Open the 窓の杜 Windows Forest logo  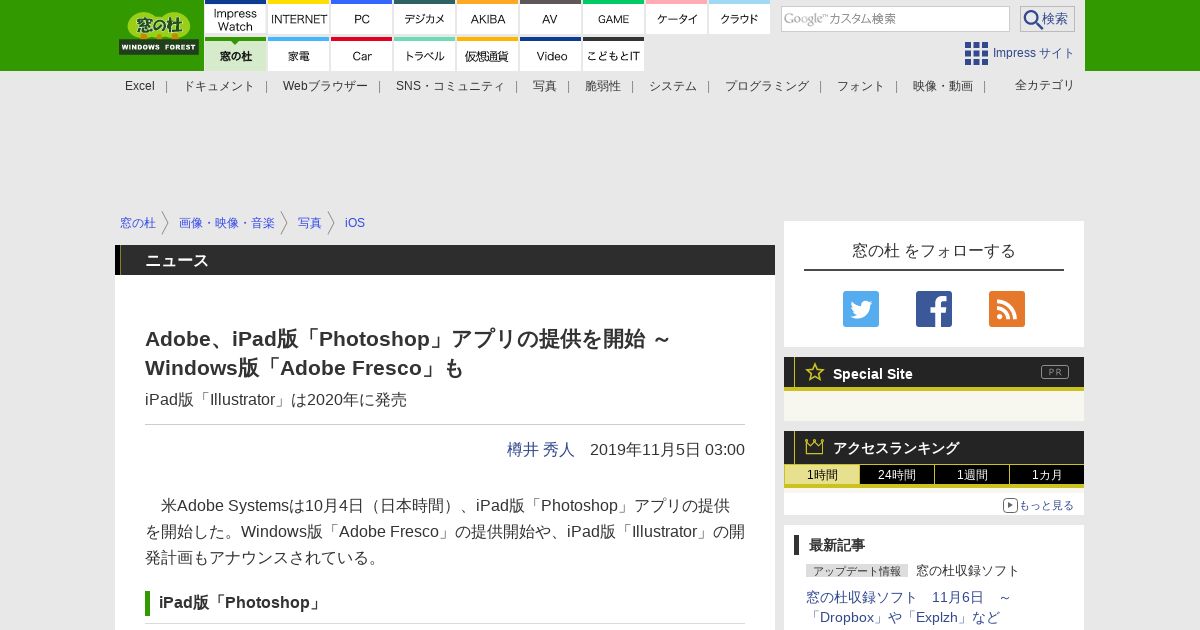(x=159, y=34)
